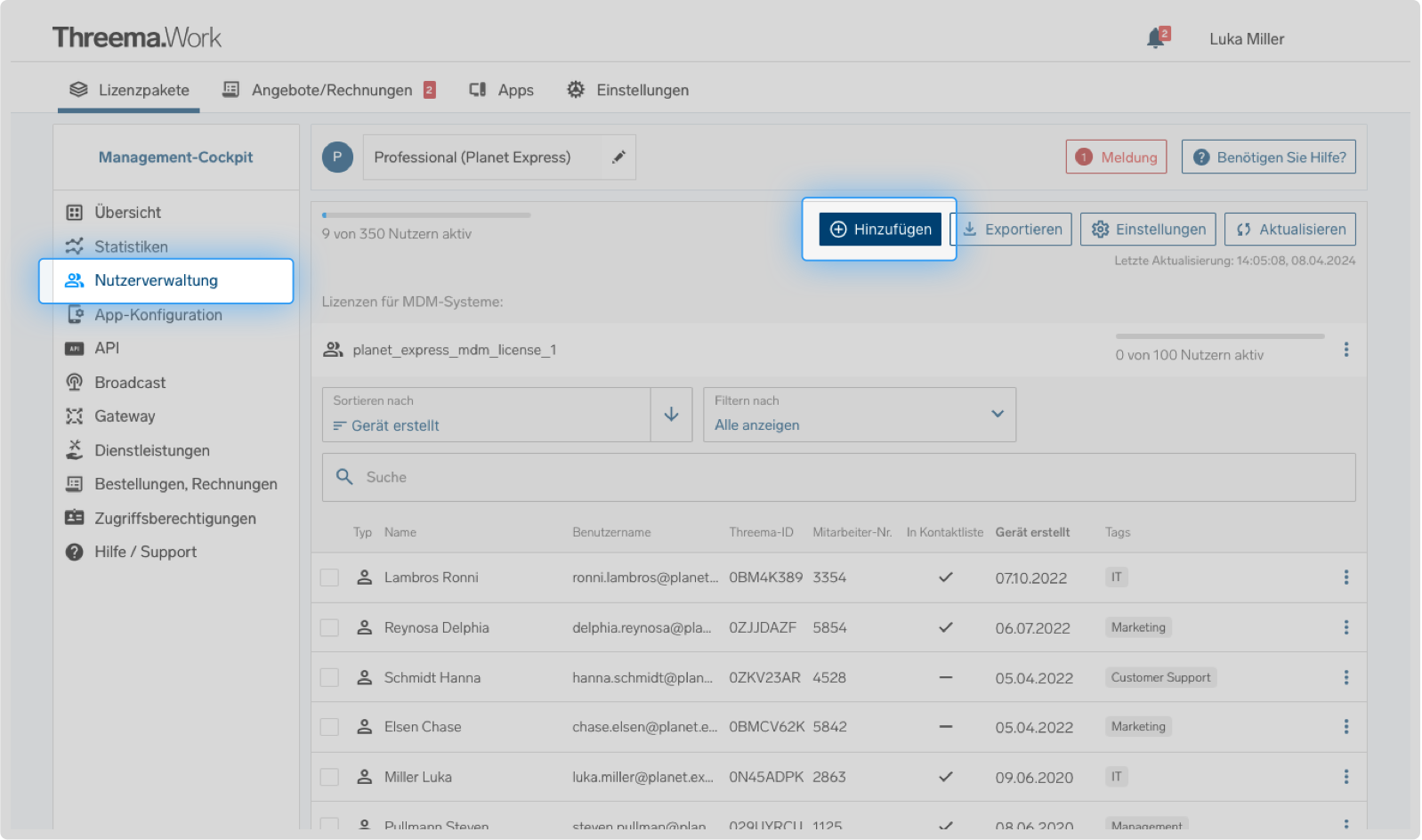Open the Einstellungen top tab
The height and width of the screenshot is (840, 1422).
pos(628,90)
